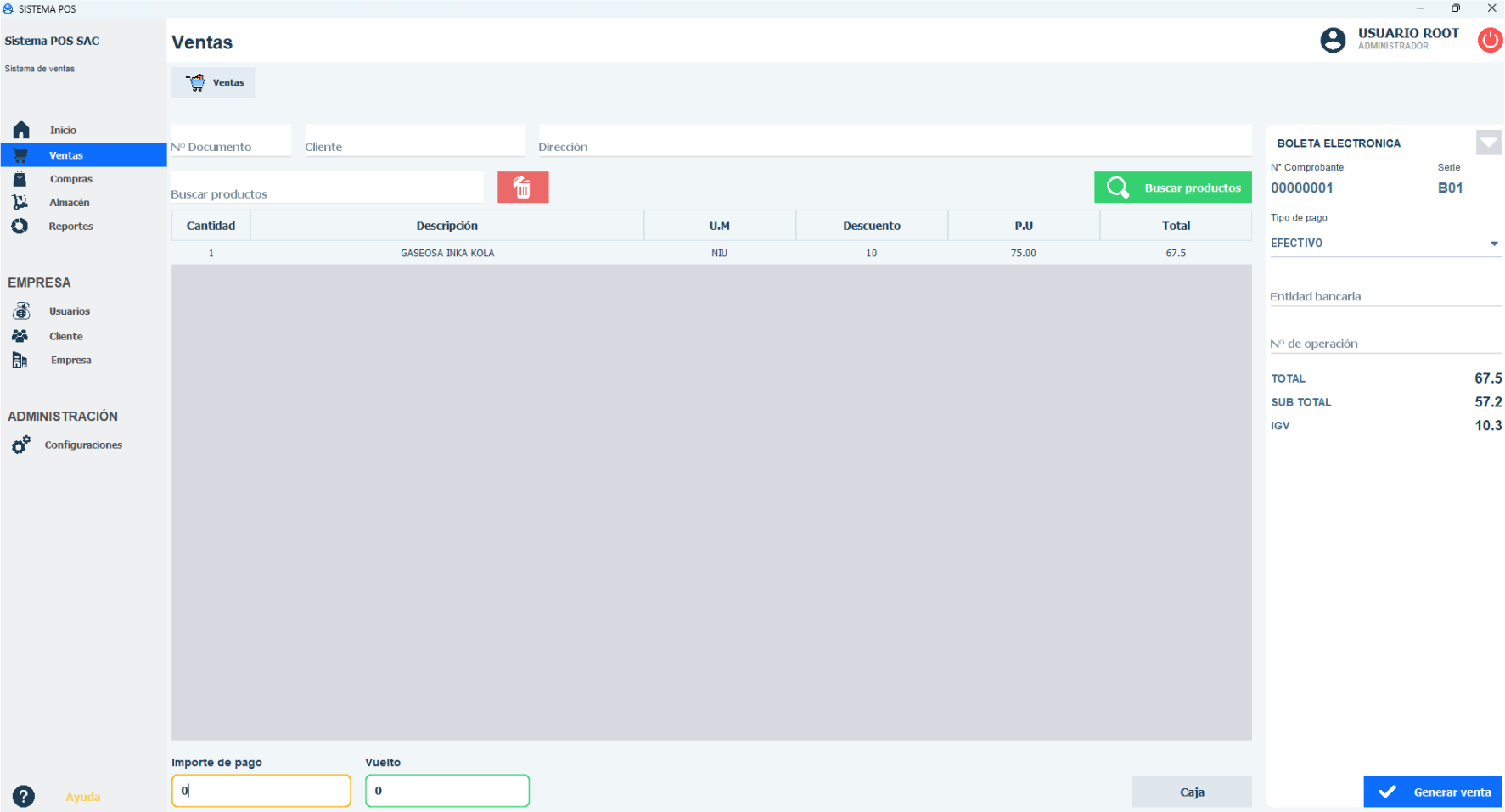Click the Ayuda question mark icon
Image resolution: width=1505 pixels, height=812 pixels.
point(24,796)
